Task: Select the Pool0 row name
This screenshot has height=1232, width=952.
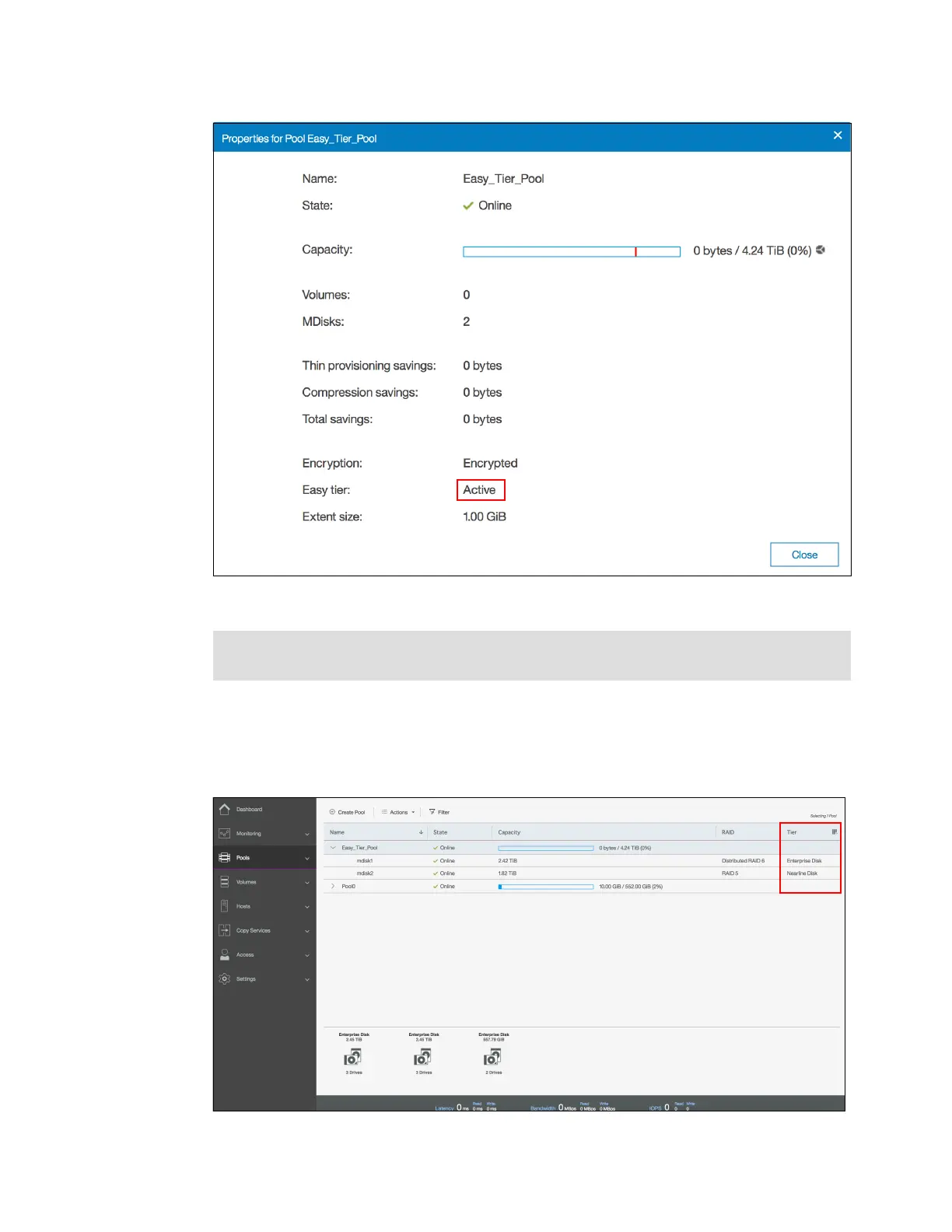Action: tap(348, 886)
